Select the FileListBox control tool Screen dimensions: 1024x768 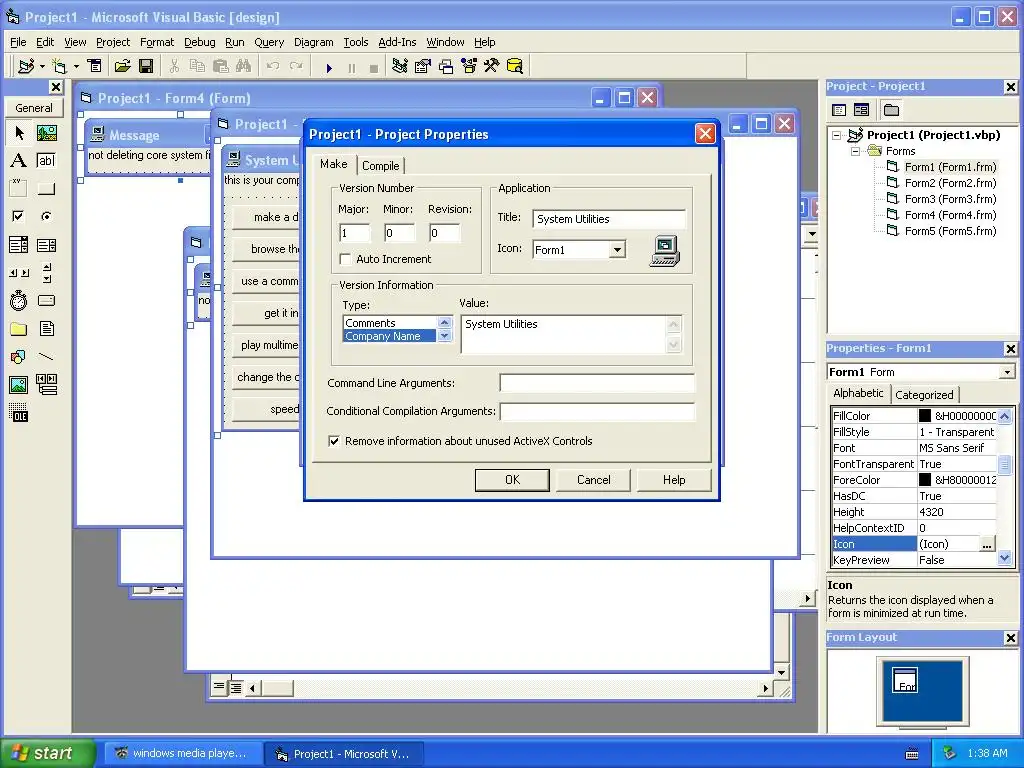point(46,328)
